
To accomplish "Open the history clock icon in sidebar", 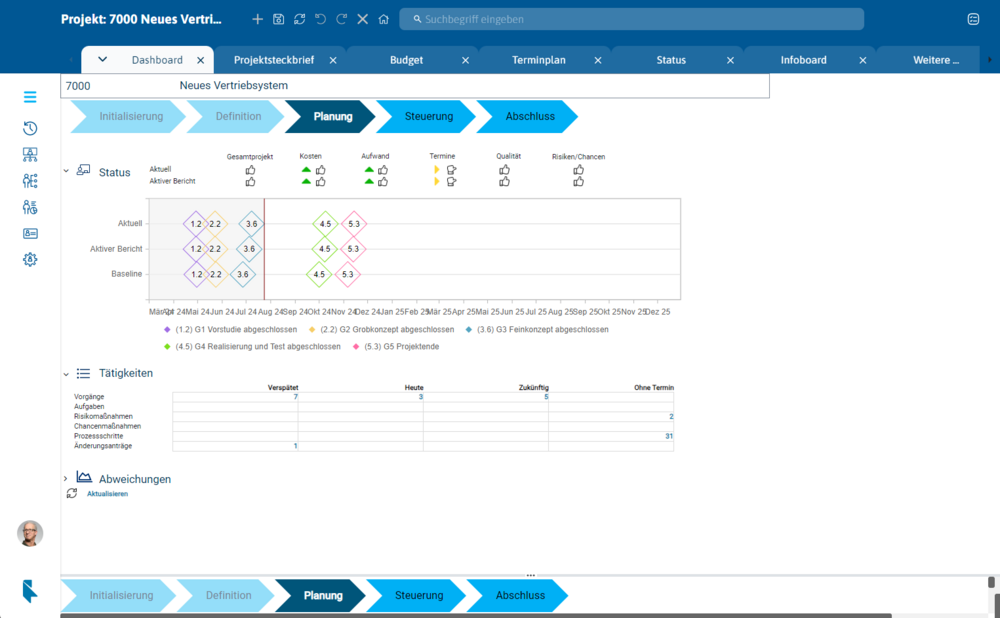I will 30,128.
